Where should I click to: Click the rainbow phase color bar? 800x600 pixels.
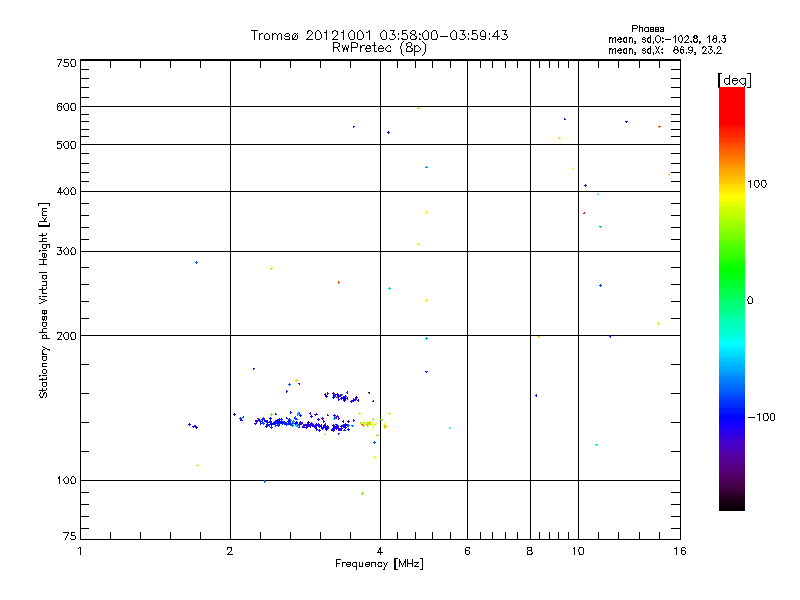point(732,298)
